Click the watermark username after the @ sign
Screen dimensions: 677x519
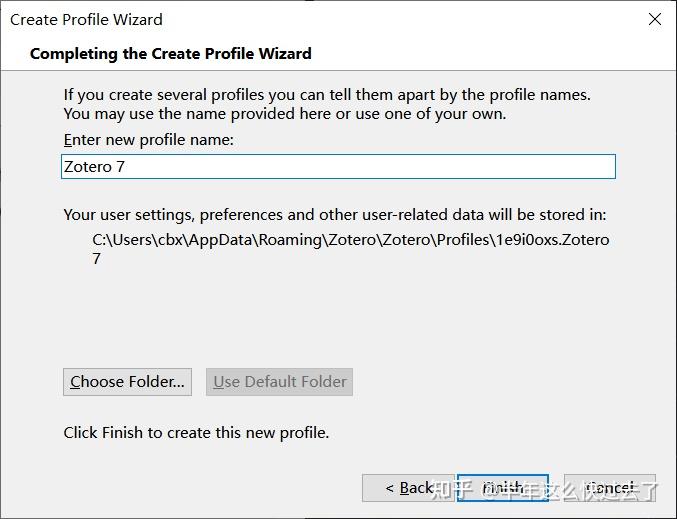pos(578,490)
